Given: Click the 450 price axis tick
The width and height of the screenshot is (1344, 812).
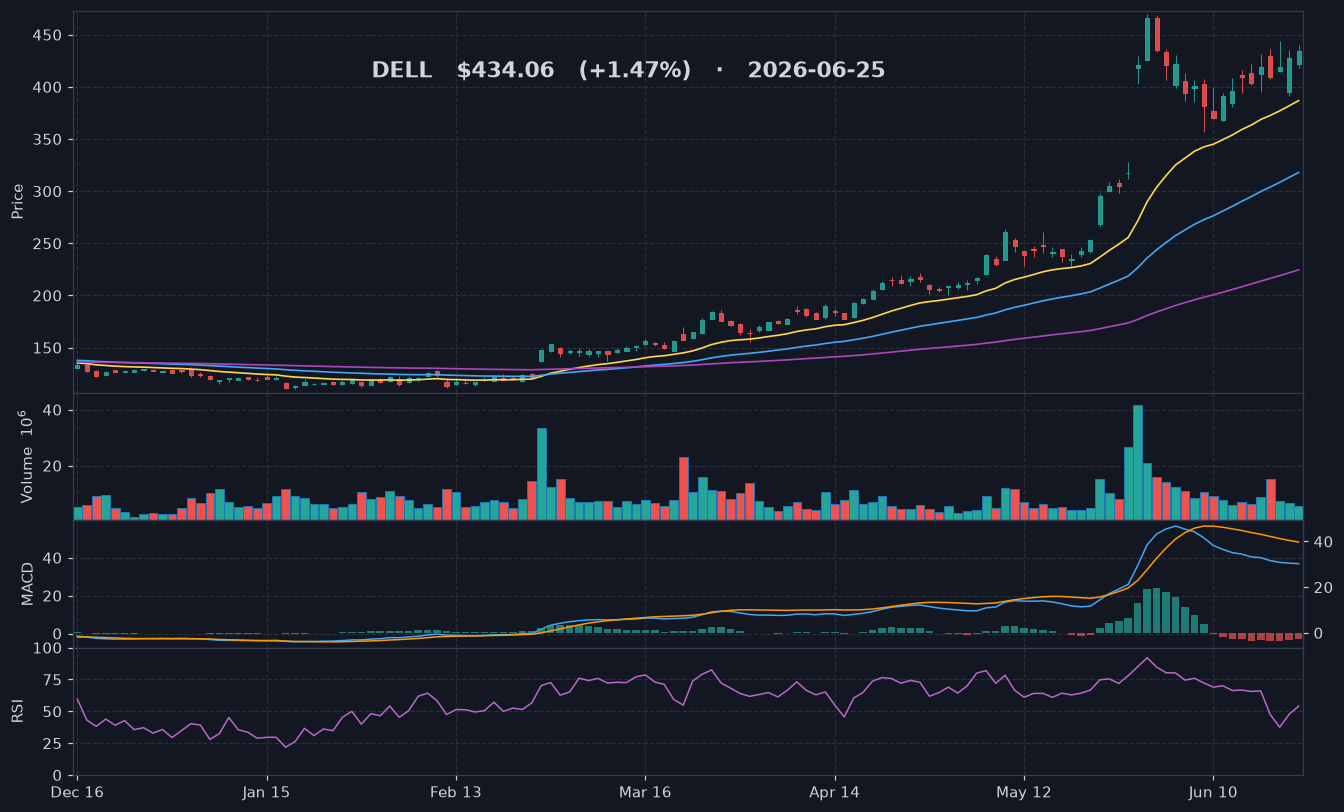Looking at the screenshot, I should [x=49, y=36].
